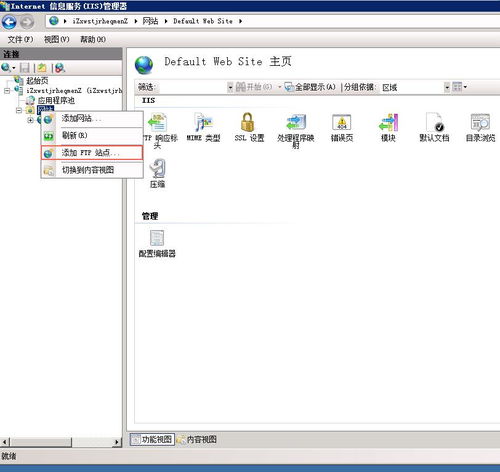Choose 添加网站 from context menu
The height and width of the screenshot is (472, 500).
pyautogui.click(x=92, y=118)
